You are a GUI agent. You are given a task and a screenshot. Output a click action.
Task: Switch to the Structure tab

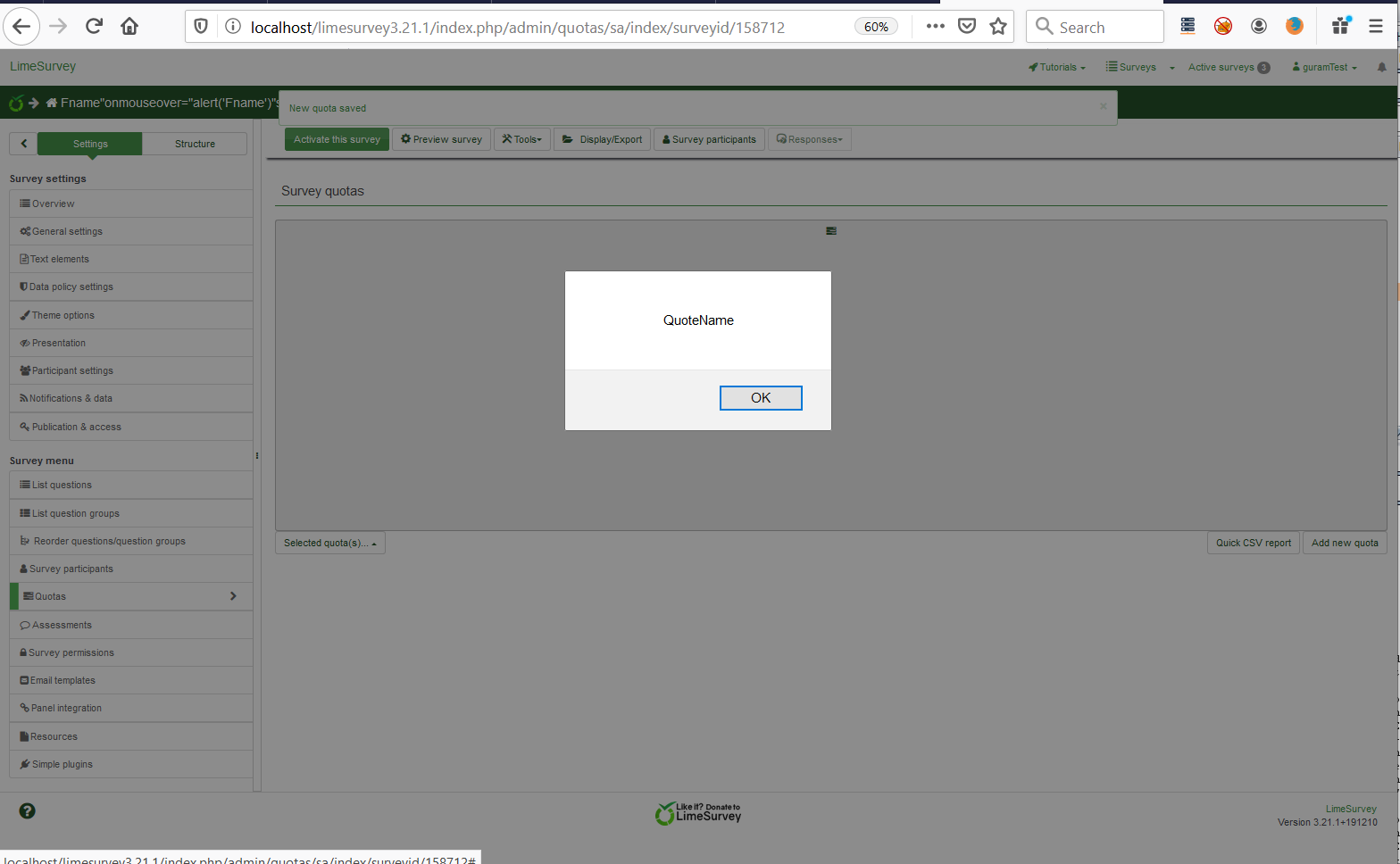pos(195,144)
